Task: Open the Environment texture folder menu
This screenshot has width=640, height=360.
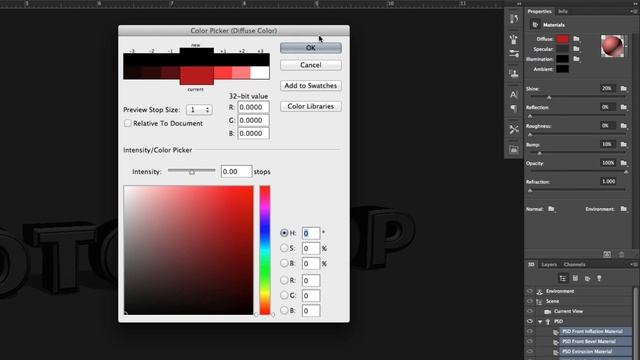Action: coord(624,209)
